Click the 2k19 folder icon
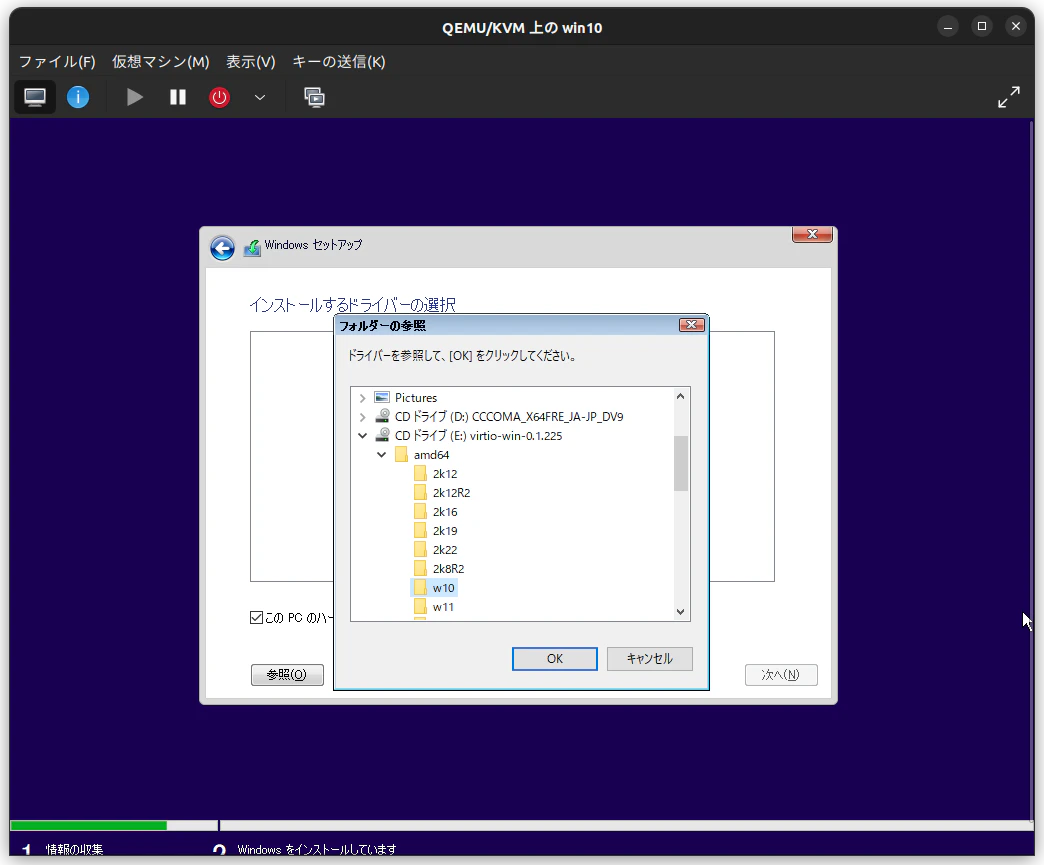The image size is (1044, 865). (420, 531)
